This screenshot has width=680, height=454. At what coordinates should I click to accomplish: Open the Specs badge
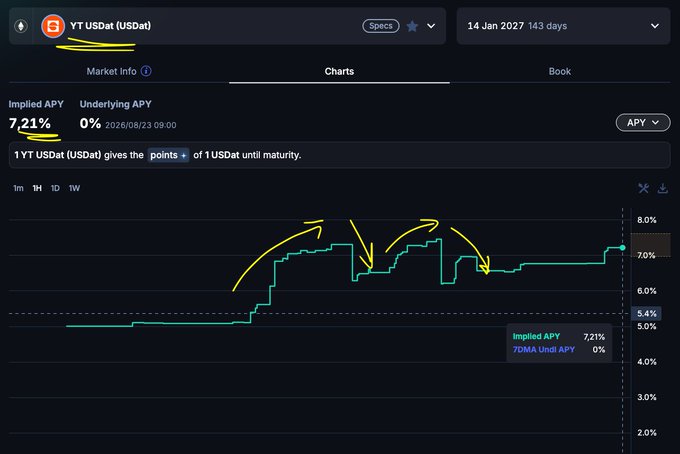click(x=381, y=26)
